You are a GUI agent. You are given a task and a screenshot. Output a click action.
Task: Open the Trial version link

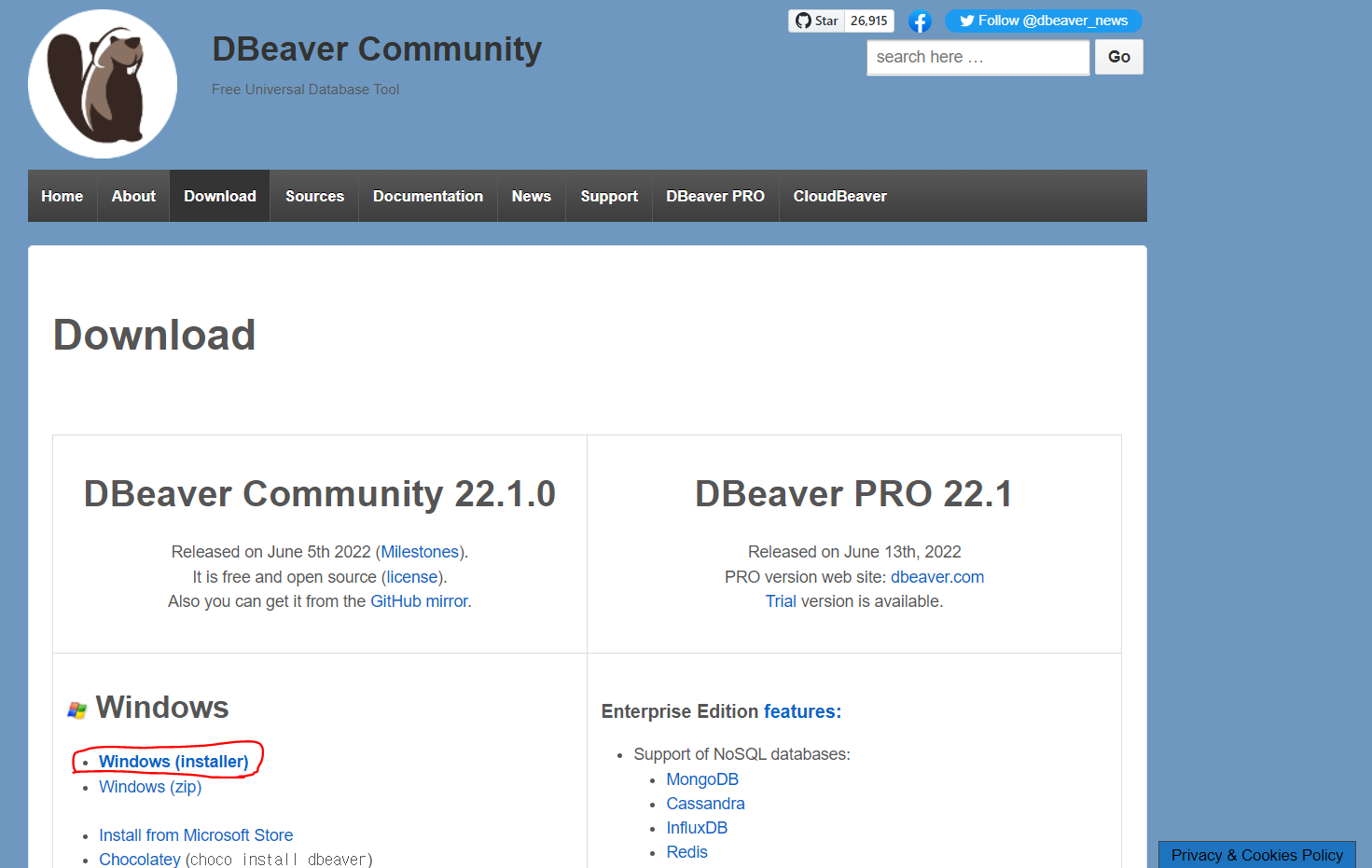pos(781,601)
